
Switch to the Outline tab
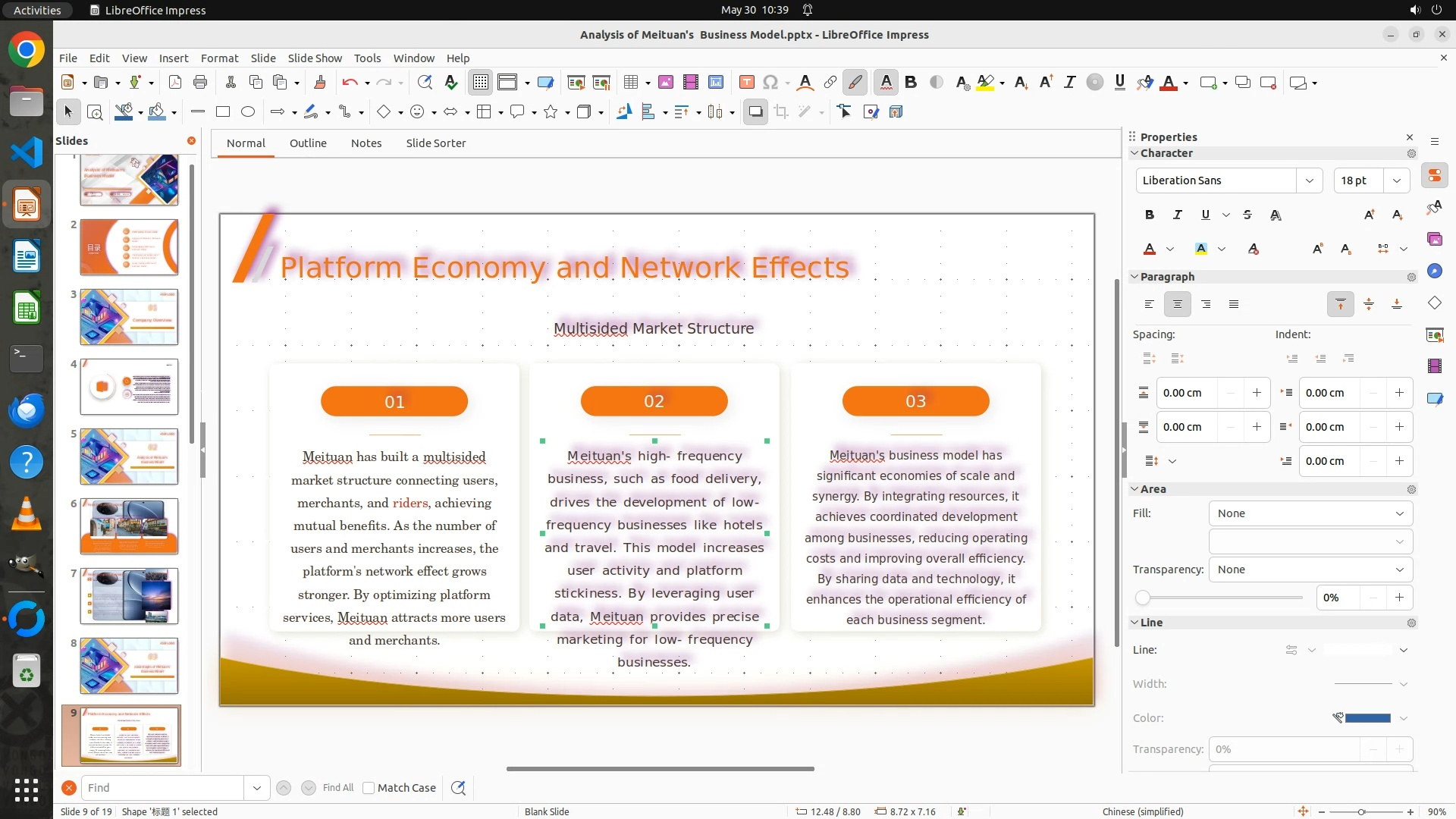(308, 143)
